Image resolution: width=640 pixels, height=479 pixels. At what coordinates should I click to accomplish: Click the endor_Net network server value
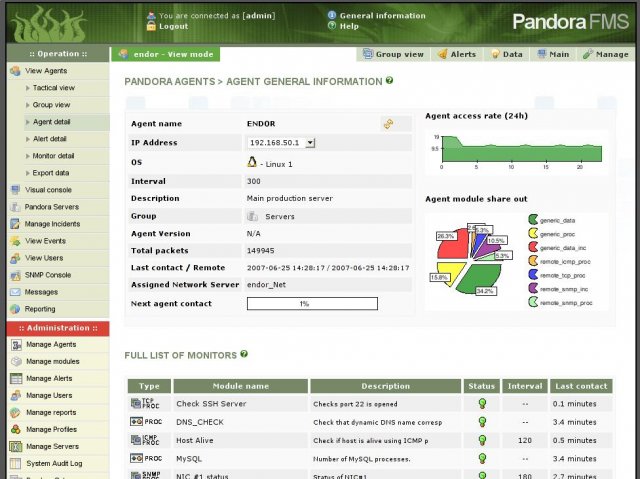pyautogui.click(x=266, y=285)
